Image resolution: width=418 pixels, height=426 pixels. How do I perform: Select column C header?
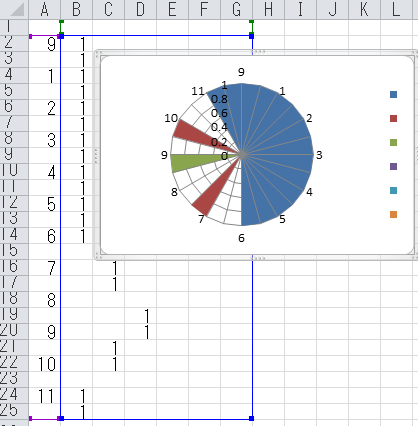click(x=108, y=9)
